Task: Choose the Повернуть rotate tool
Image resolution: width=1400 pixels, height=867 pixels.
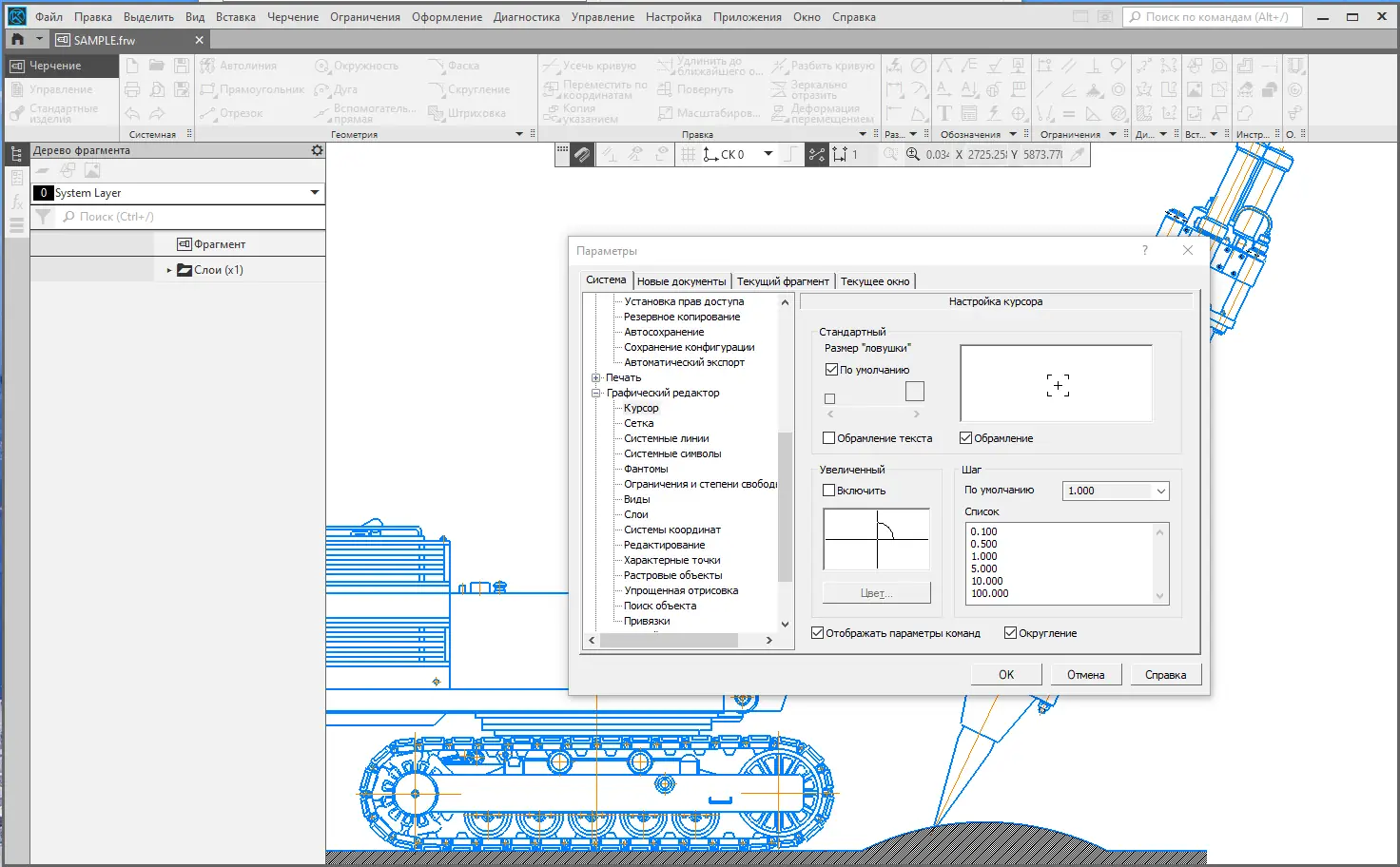Action: point(695,89)
